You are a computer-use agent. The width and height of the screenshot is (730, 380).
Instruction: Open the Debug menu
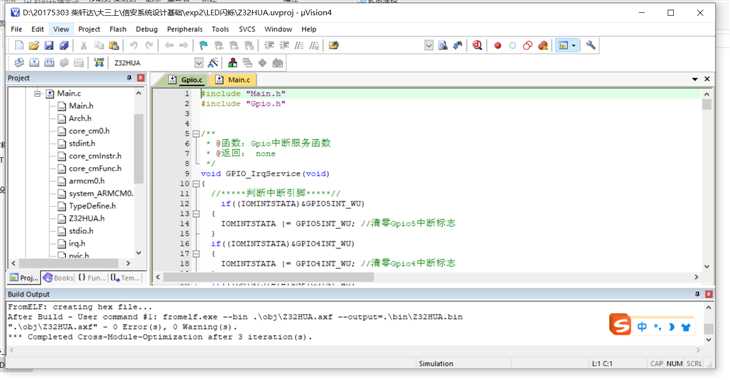coord(147,29)
